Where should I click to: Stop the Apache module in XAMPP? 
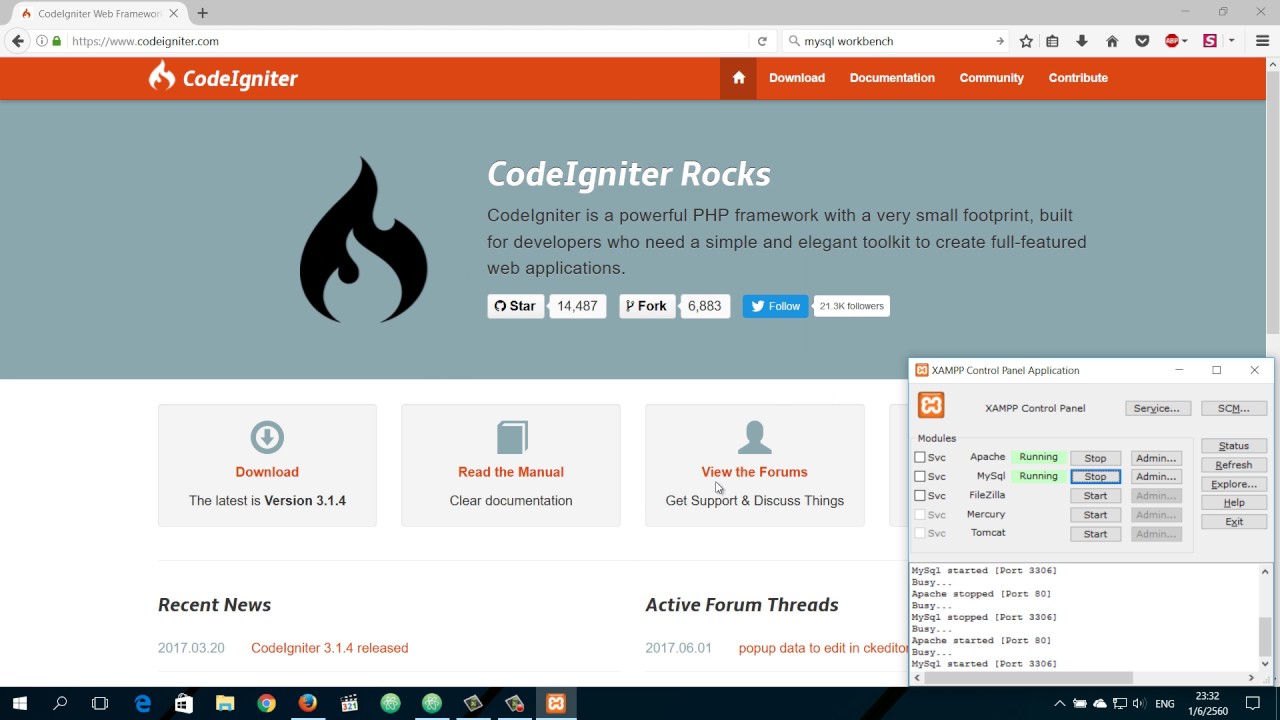click(x=1095, y=458)
